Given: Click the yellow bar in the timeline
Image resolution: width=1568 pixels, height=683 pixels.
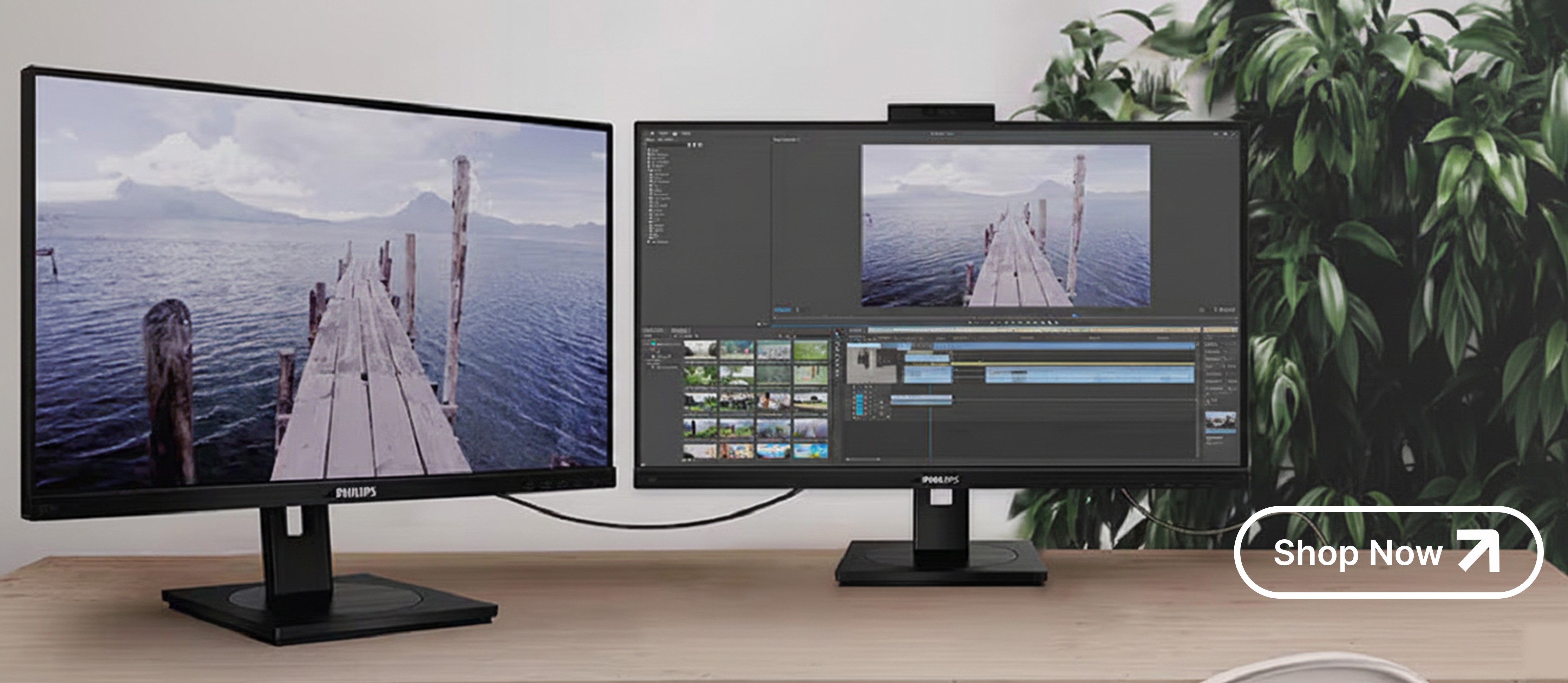Looking at the screenshot, I should pos(1071,364).
